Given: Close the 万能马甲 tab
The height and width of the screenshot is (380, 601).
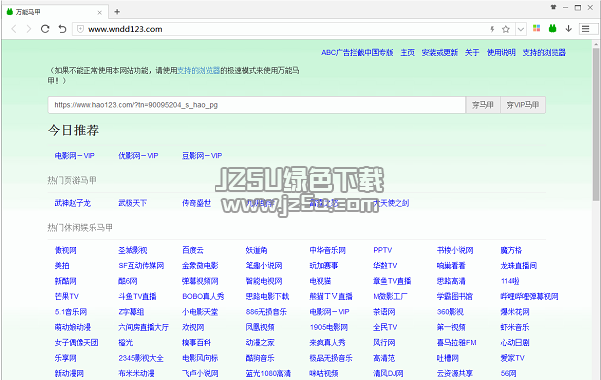Looking at the screenshot, I should 100,12.
